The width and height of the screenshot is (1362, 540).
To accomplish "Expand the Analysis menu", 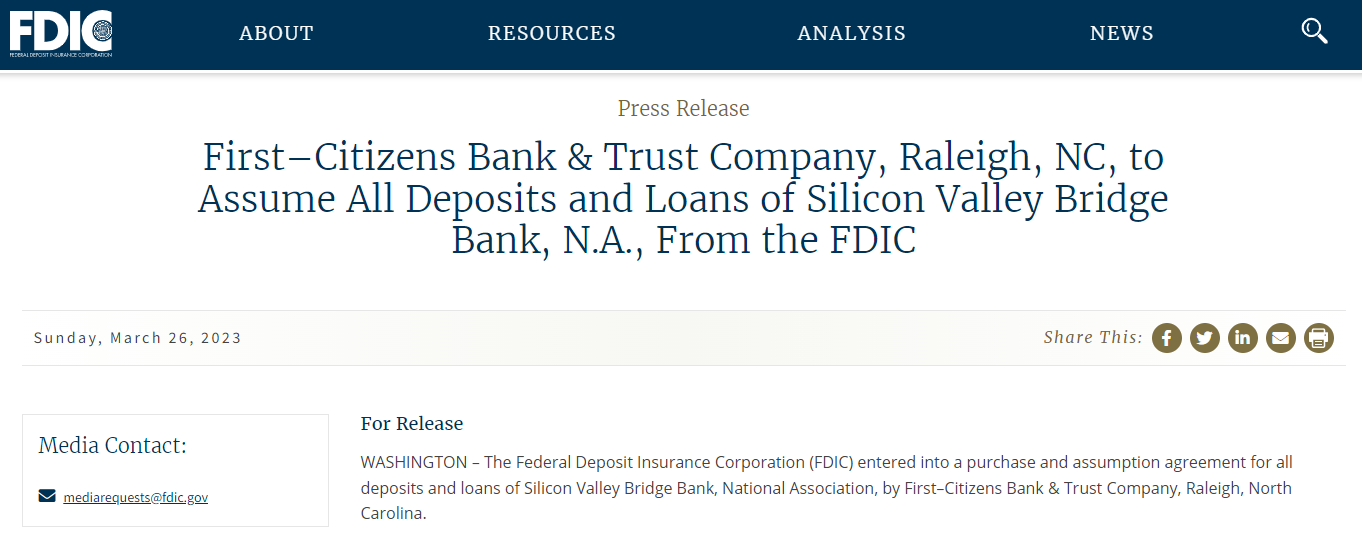I will pos(851,33).
